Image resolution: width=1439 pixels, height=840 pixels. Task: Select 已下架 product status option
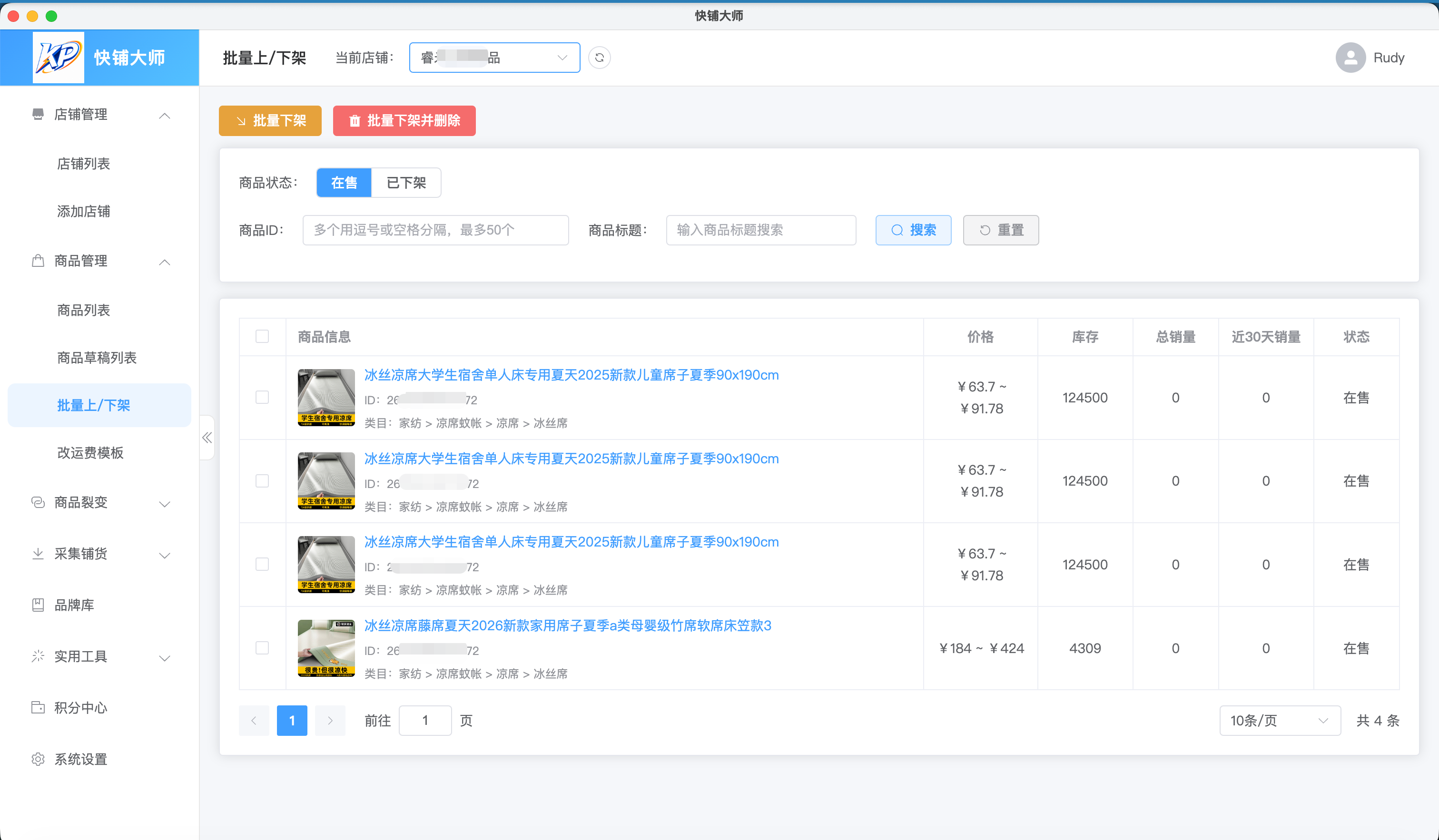point(406,183)
